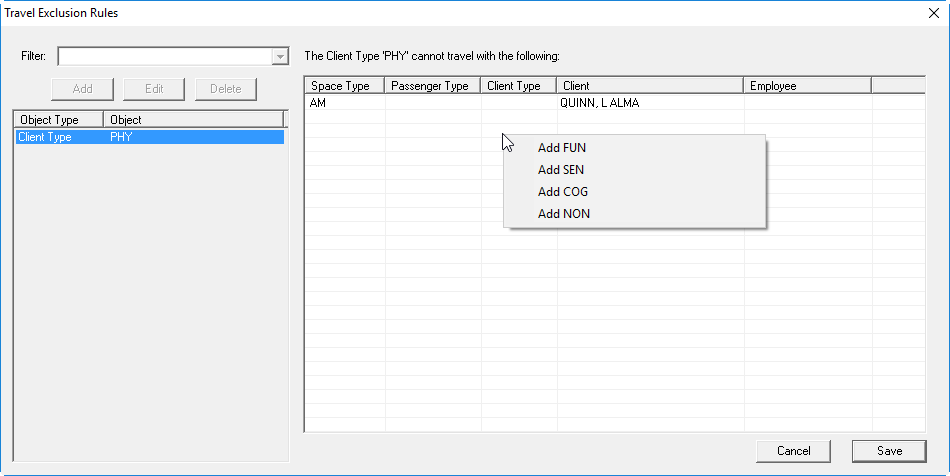Click into the Filter combo box field
The height and width of the screenshot is (476, 950).
165,56
